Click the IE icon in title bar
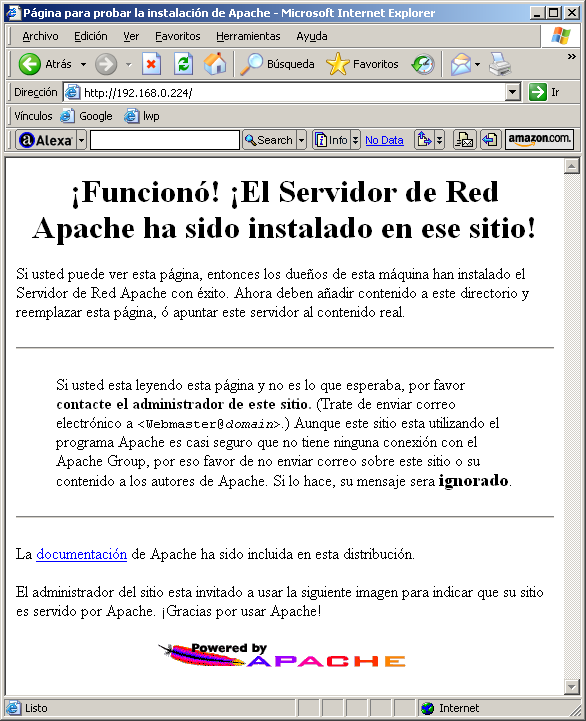 pyautogui.click(x=13, y=12)
